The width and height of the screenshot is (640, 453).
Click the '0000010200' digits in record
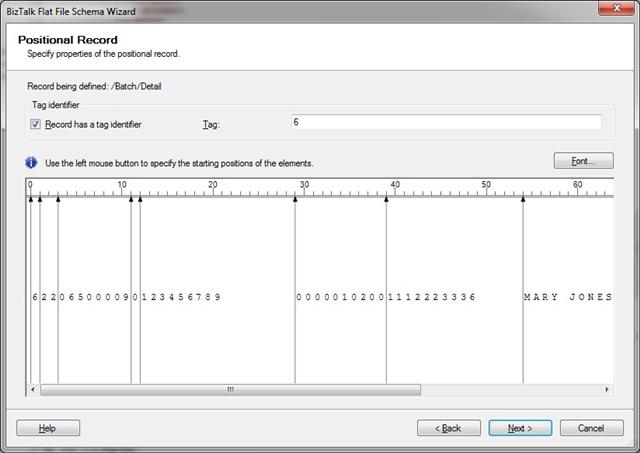point(340,297)
